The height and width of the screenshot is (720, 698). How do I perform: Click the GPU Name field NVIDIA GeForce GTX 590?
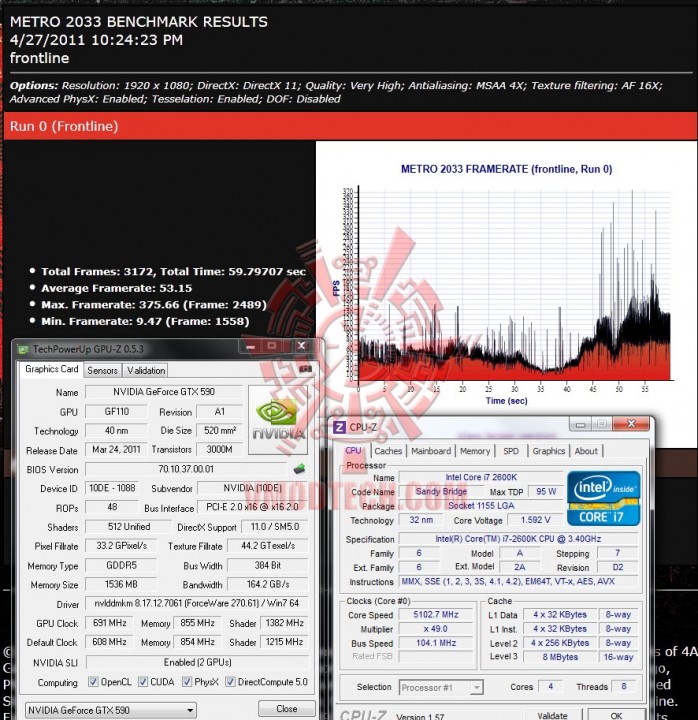click(164, 392)
